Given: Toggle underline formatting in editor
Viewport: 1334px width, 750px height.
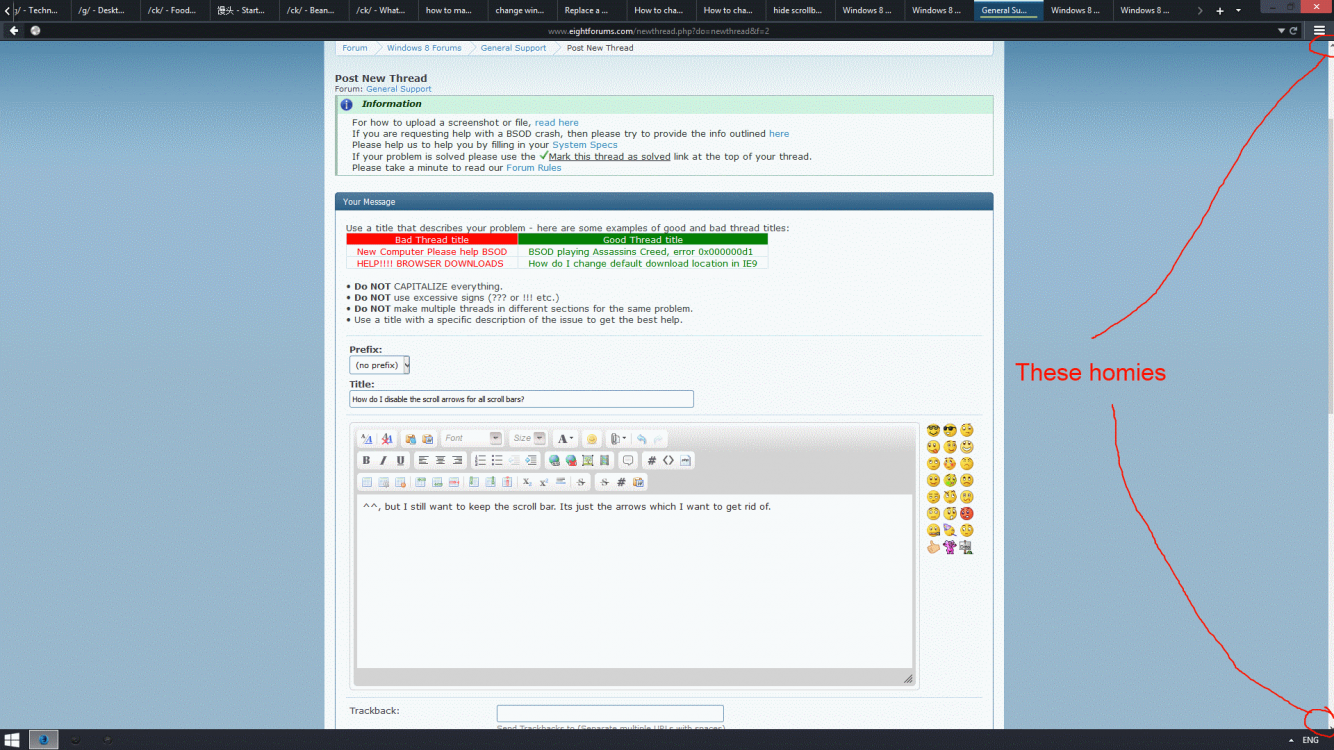Looking at the screenshot, I should tap(401, 460).
